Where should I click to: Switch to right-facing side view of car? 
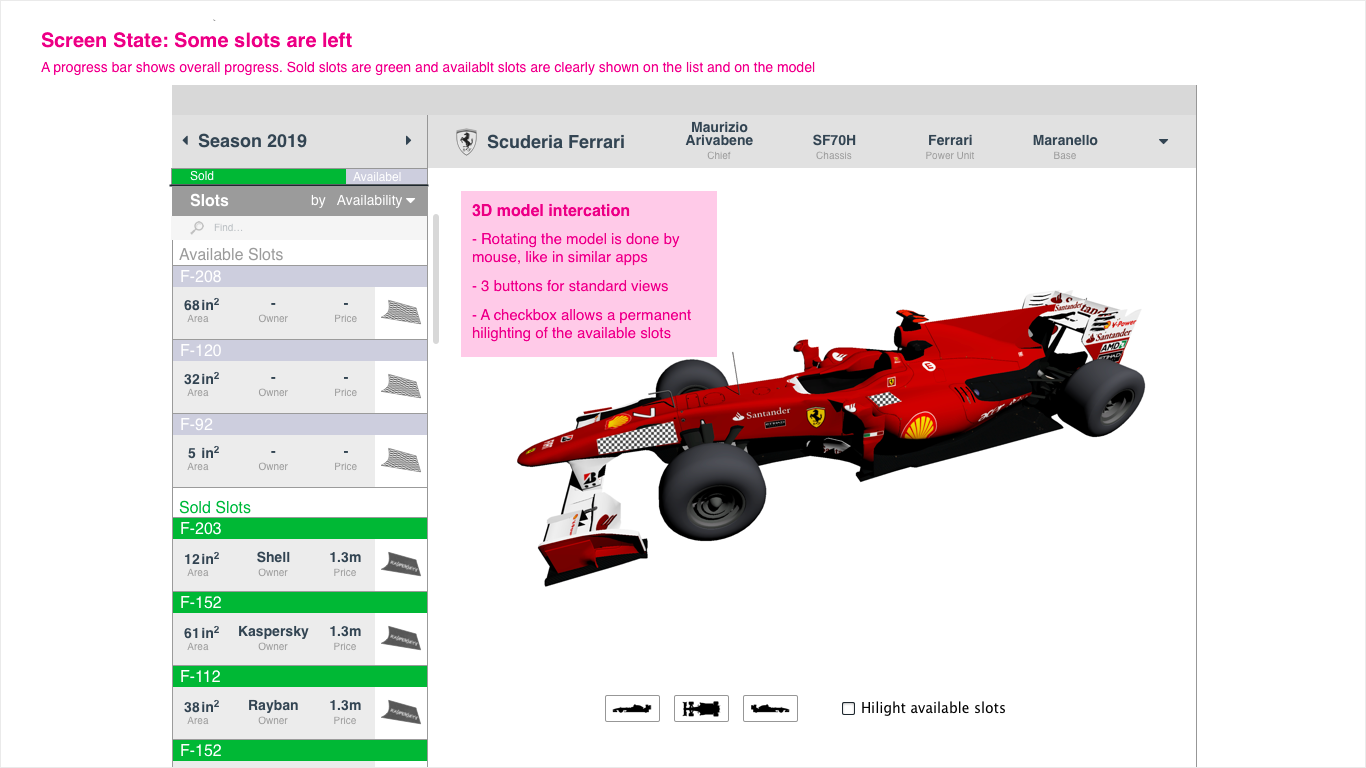pos(770,708)
